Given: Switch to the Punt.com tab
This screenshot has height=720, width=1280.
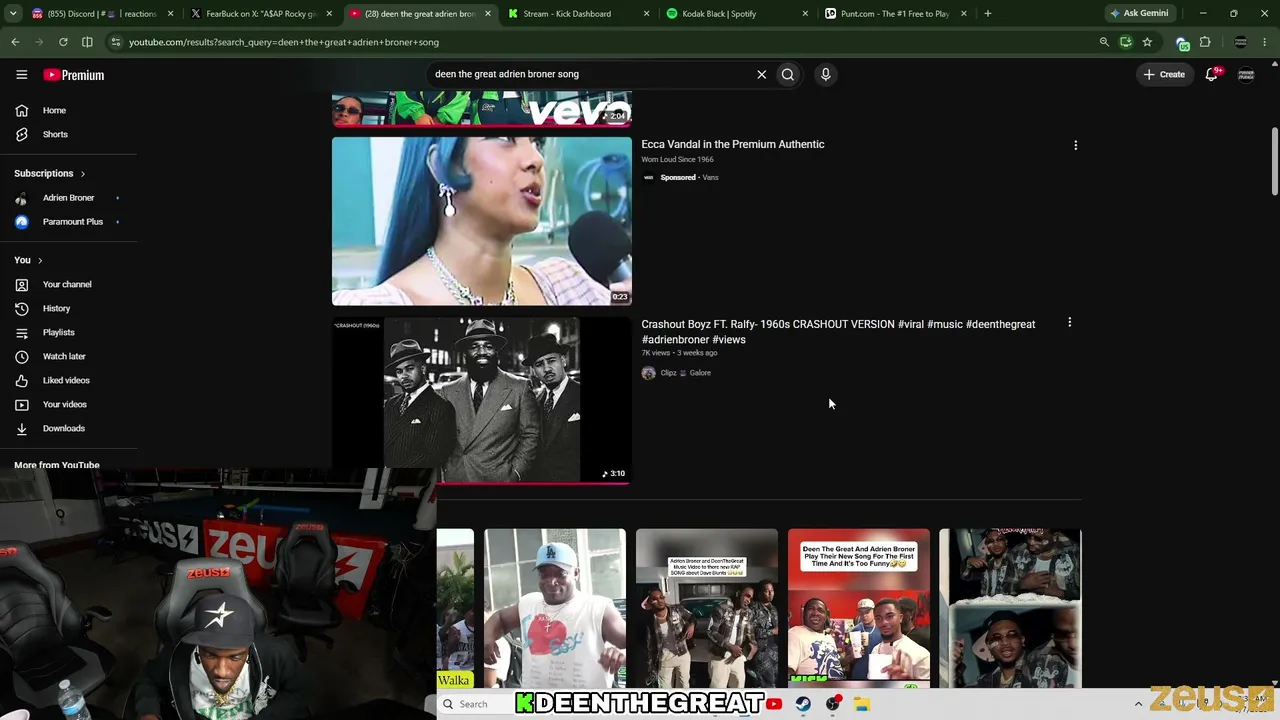Looking at the screenshot, I should click(x=894, y=14).
